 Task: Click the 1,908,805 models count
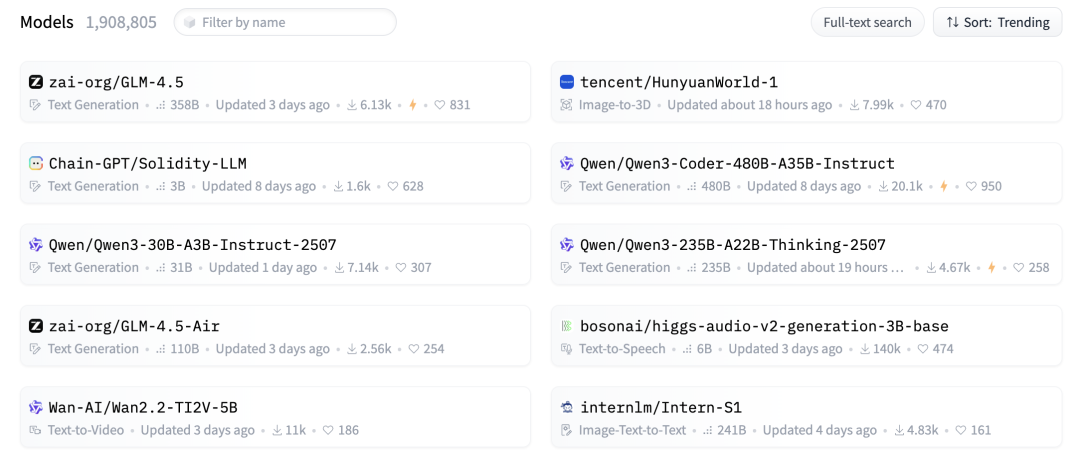click(121, 22)
